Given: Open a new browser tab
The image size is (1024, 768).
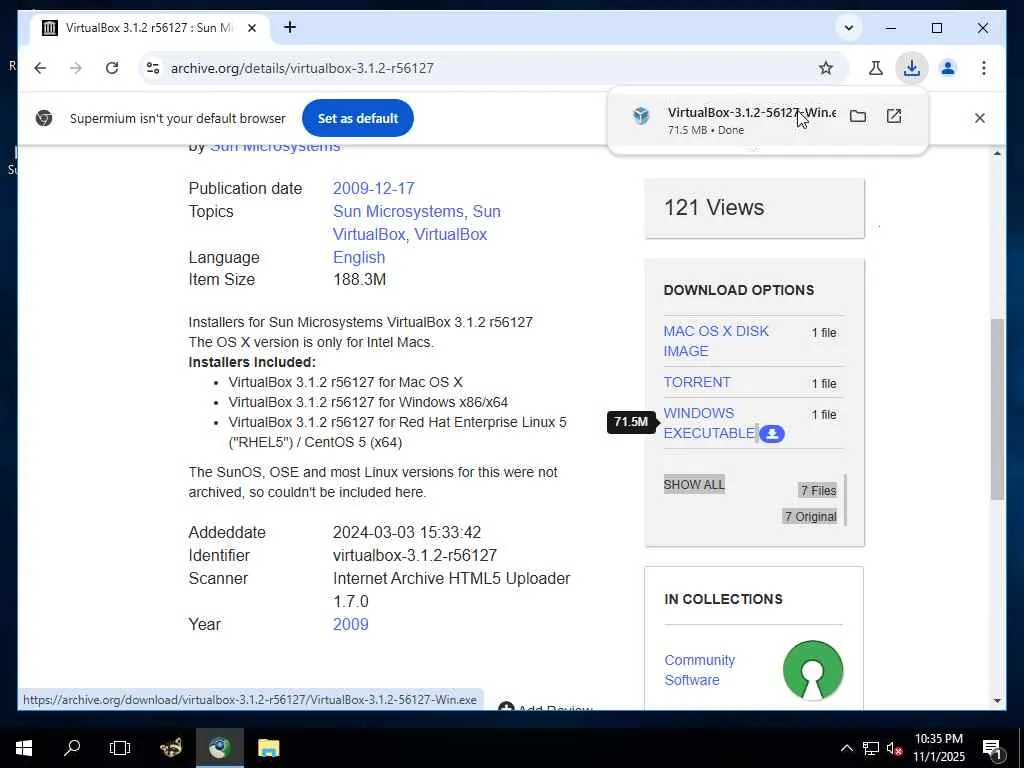Looking at the screenshot, I should pyautogui.click(x=290, y=27).
